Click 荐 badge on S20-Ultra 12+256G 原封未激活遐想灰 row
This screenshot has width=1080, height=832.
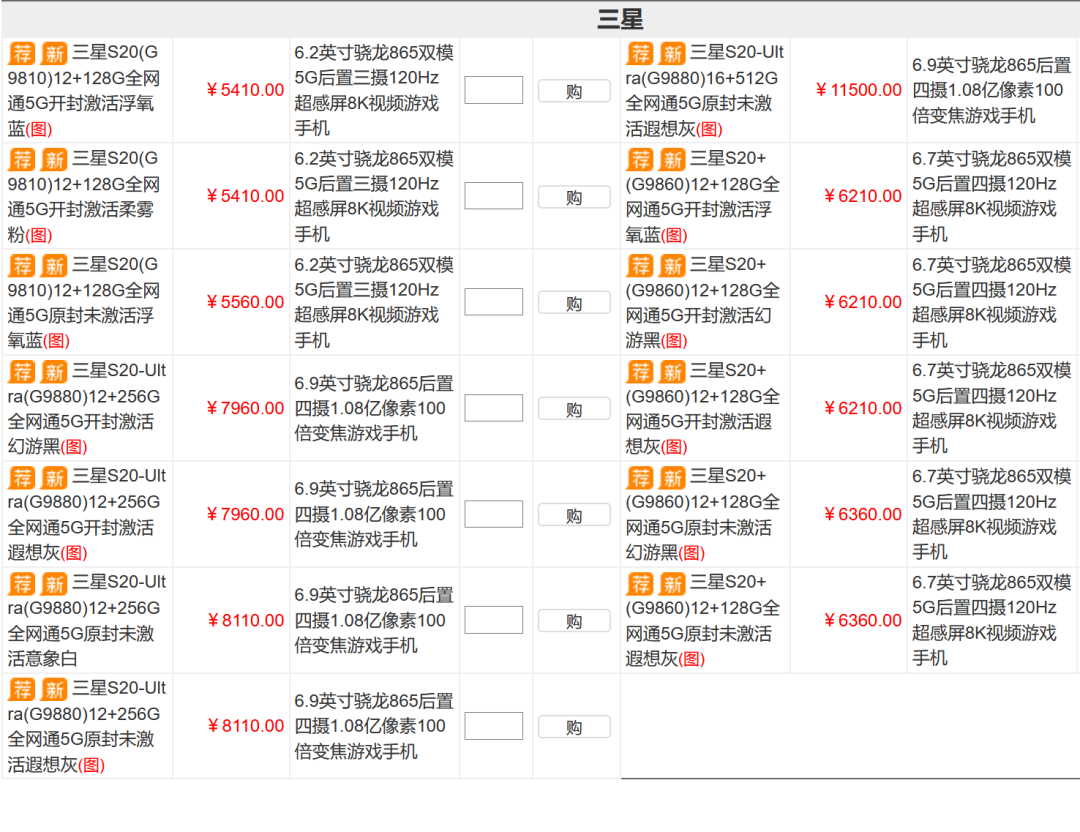pyautogui.click(x=22, y=689)
